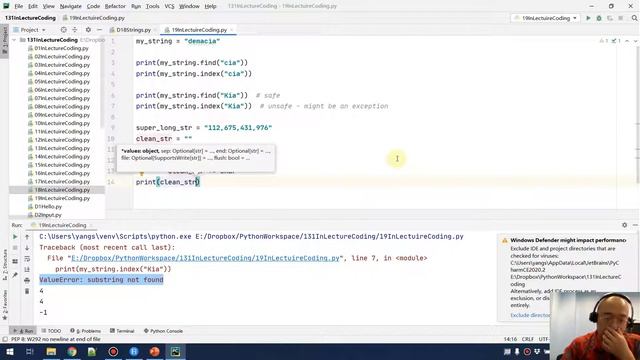Click Run with Coverage toolbar icon
Screen dimensions: 640x360
pyautogui.click(x=610, y=18)
